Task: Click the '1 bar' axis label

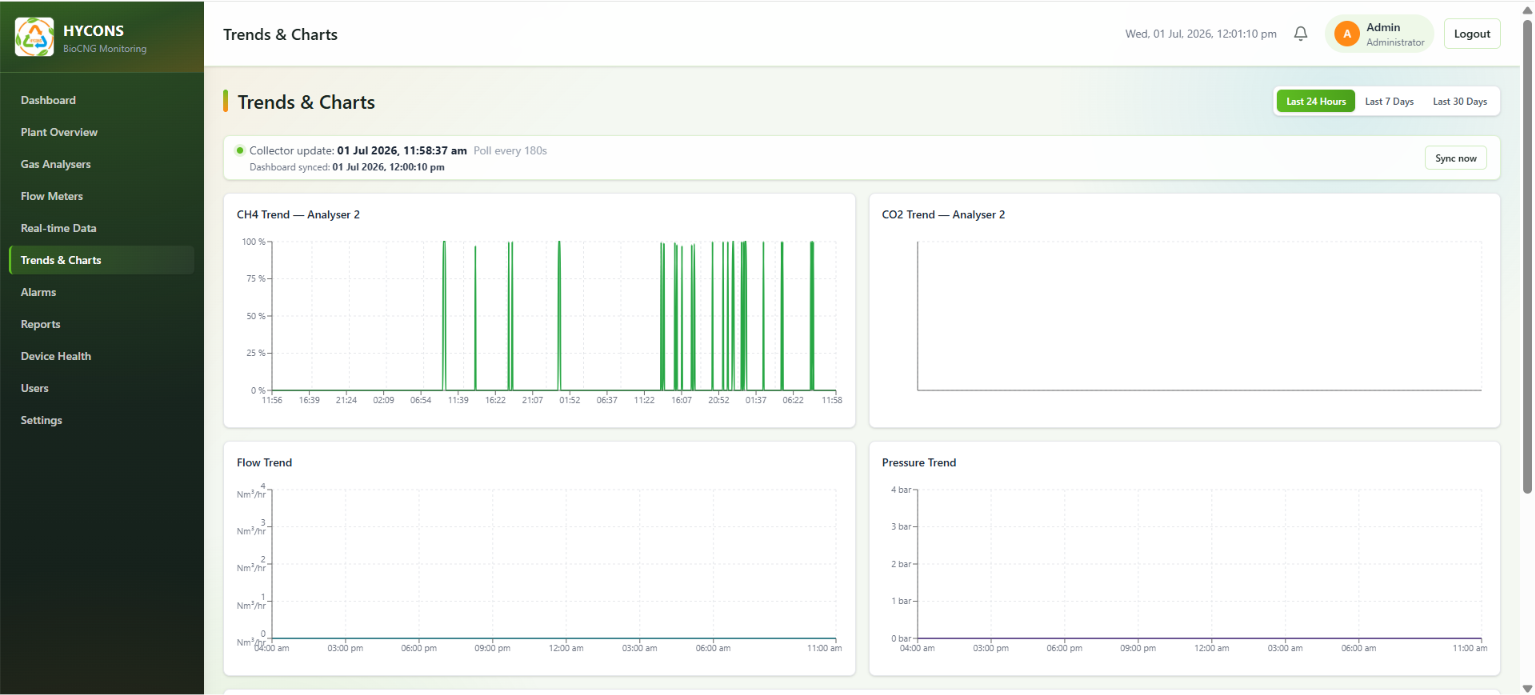Action: click(900, 601)
